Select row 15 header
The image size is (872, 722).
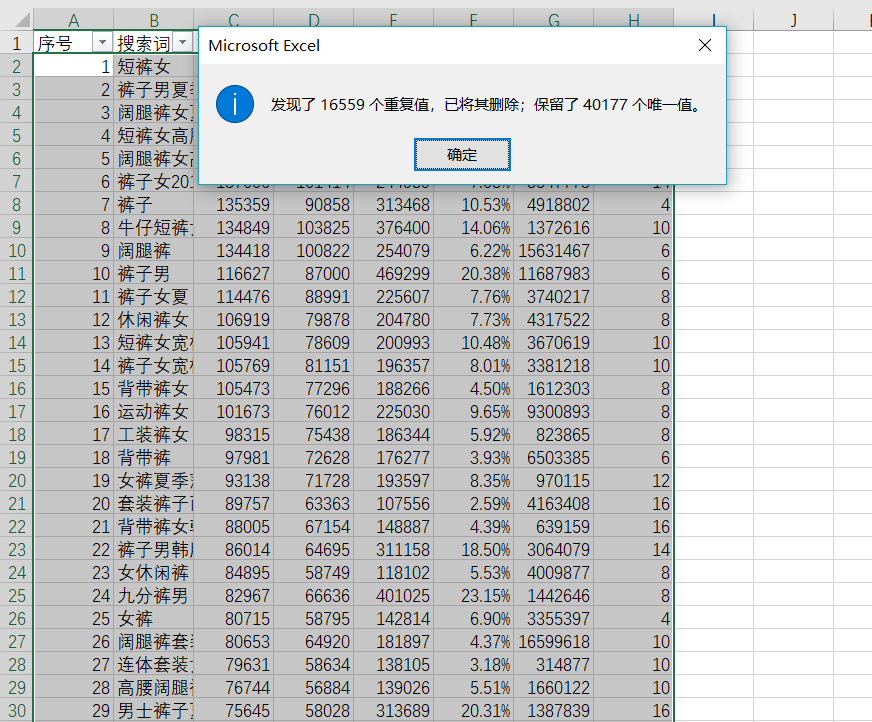pyautogui.click(x=17, y=365)
